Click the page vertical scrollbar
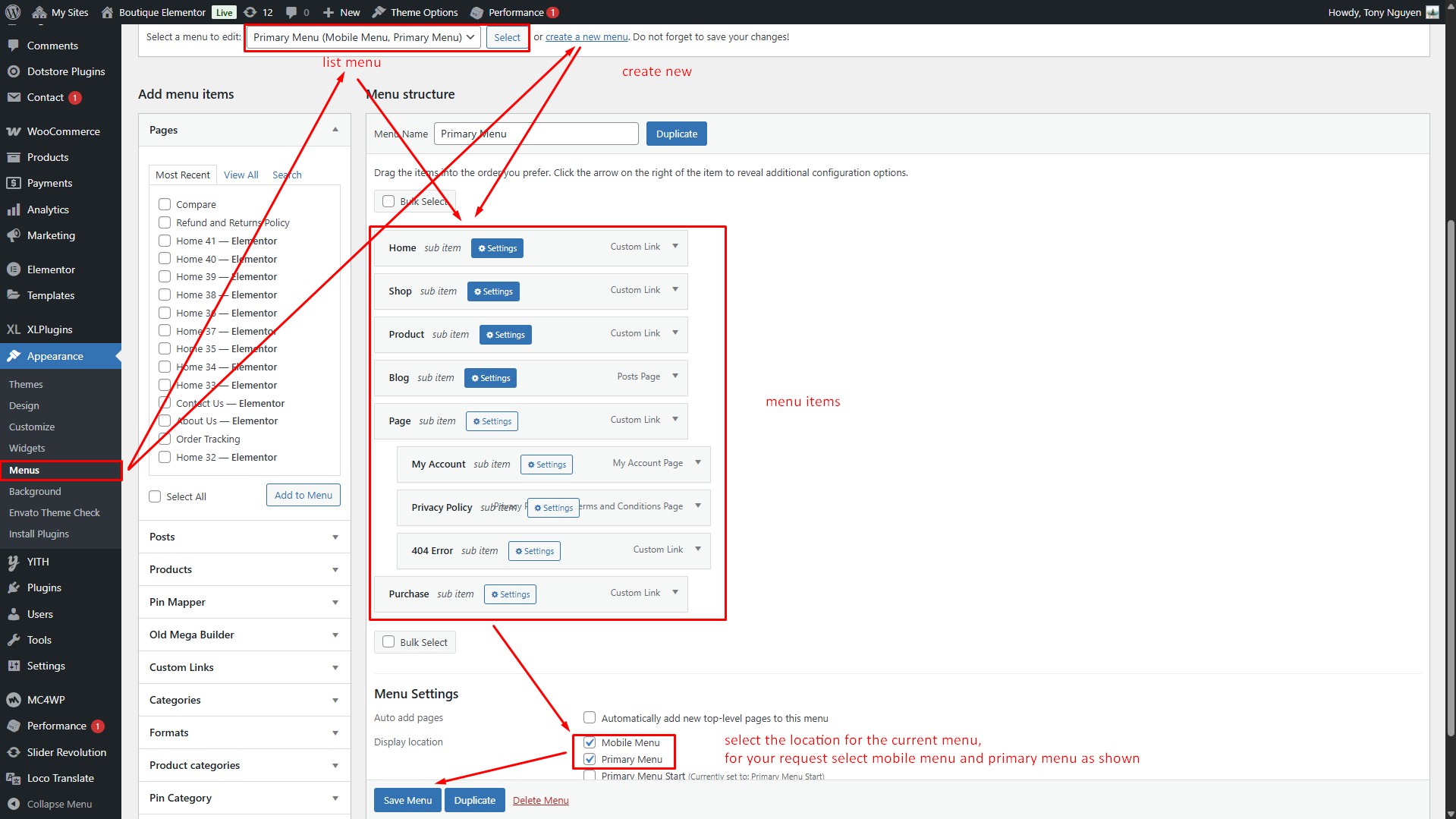The image size is (1456, 819). click(1450, 478)
